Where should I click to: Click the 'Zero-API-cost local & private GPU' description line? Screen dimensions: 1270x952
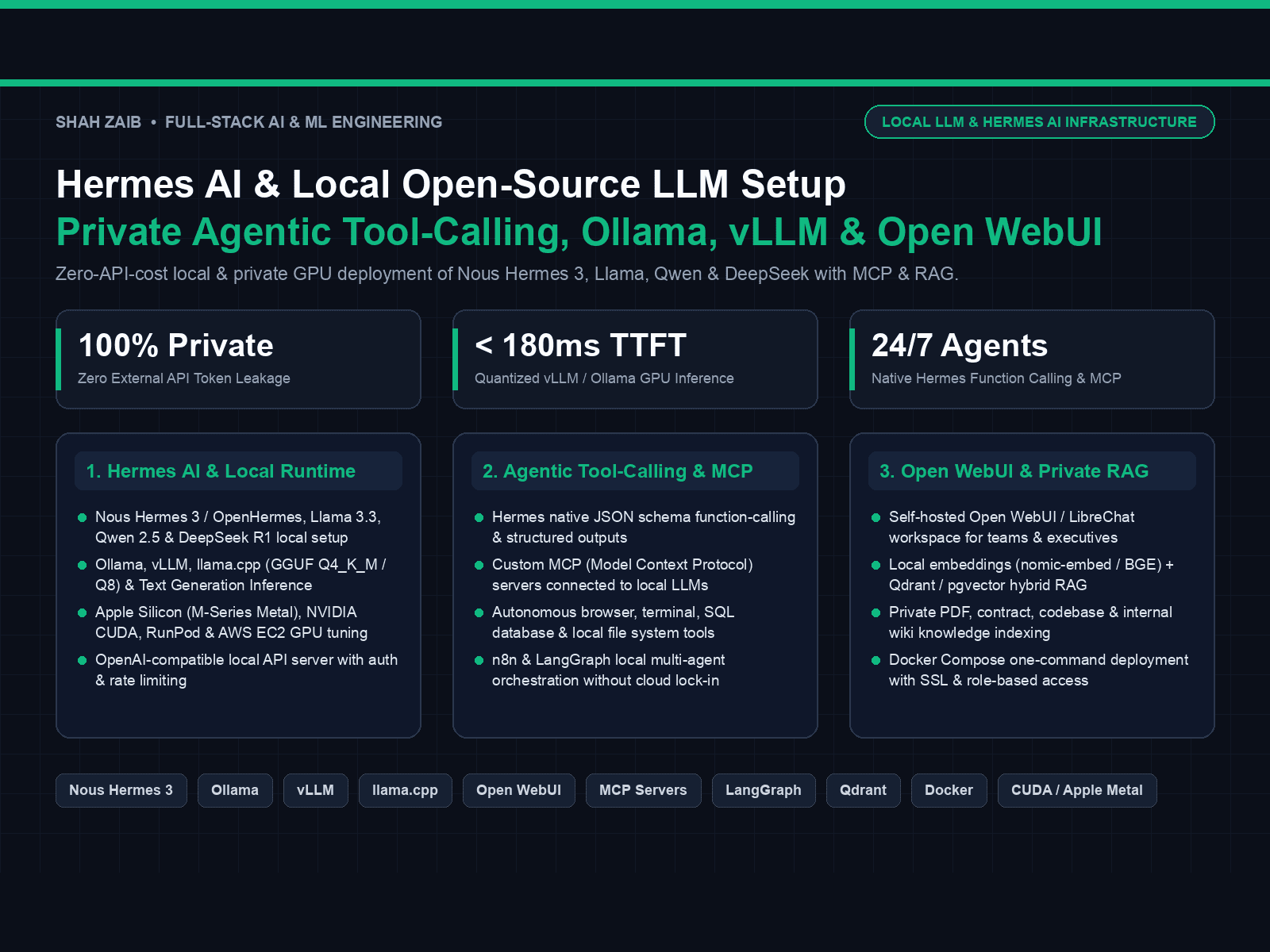tap(507, 274)
